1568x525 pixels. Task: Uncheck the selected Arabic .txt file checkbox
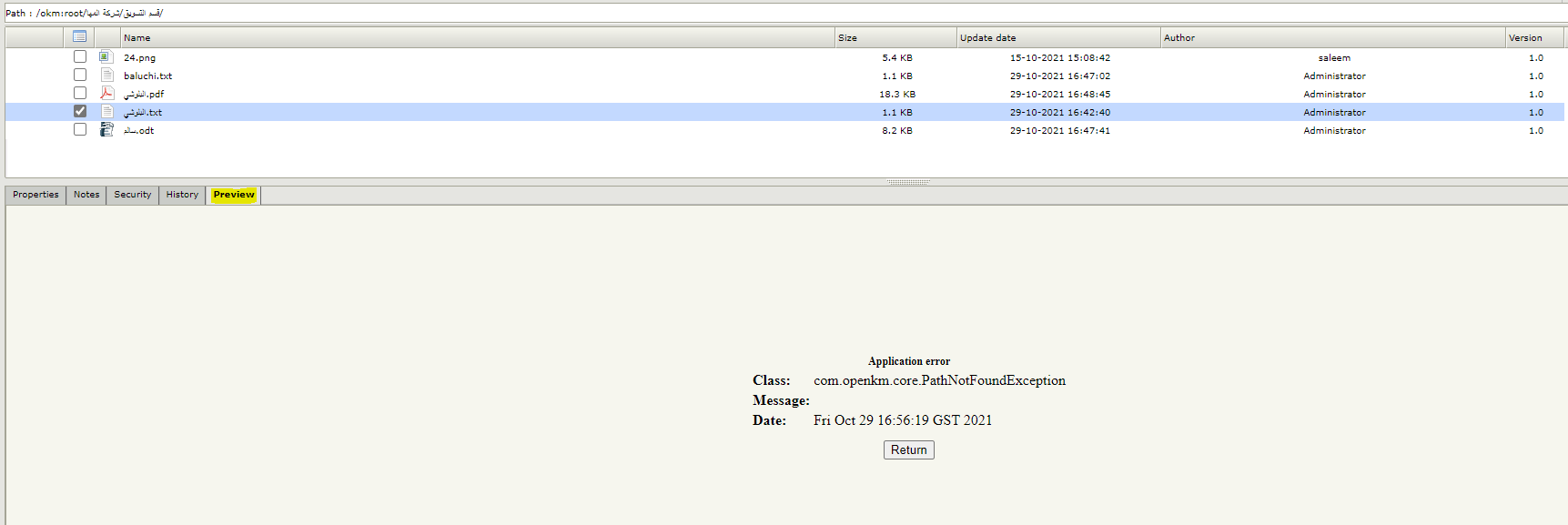coord(80,112)
